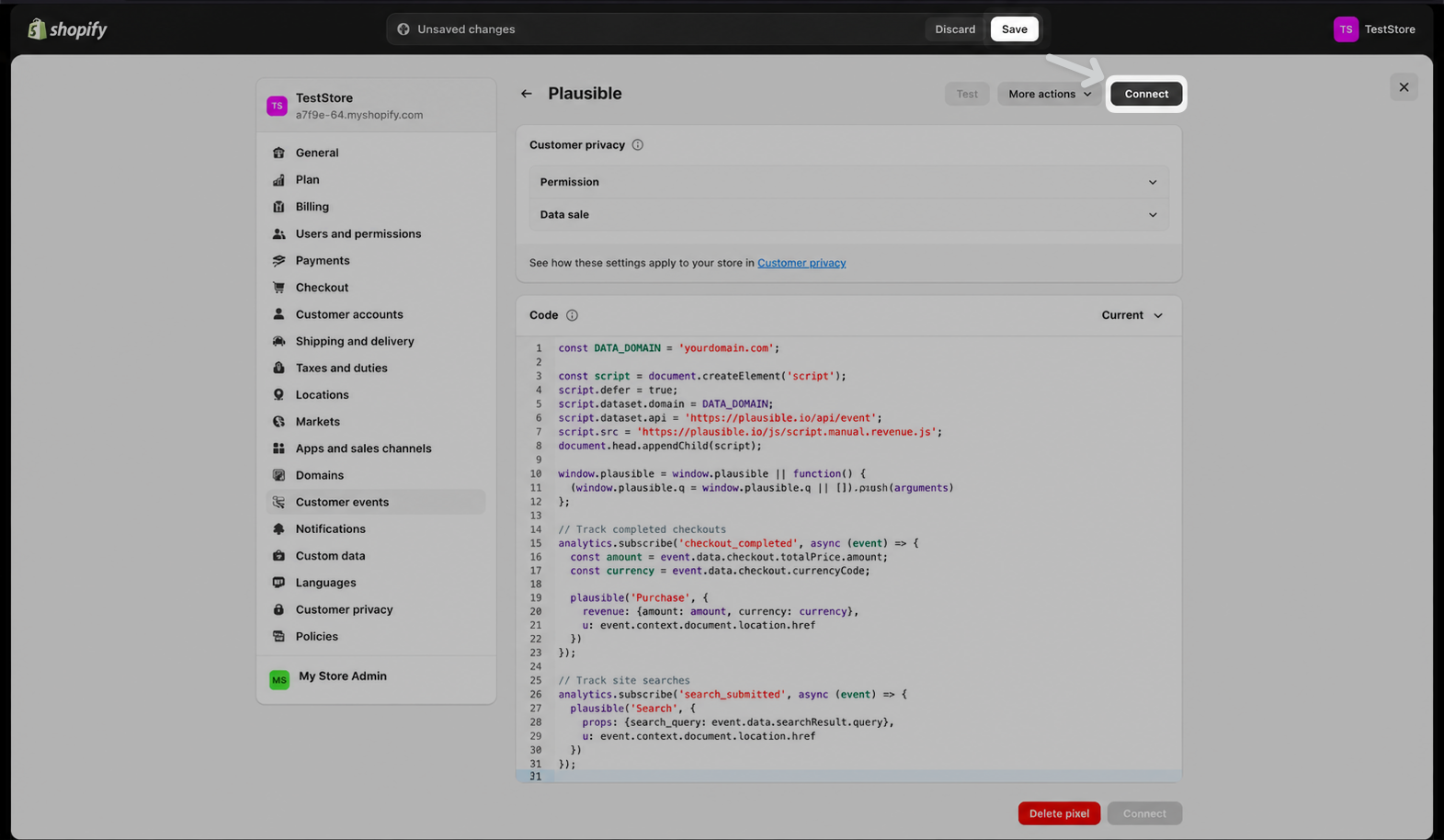Click the TestStore store name in sidebar
The image size is (1444, 840).
tap(324, 98)
